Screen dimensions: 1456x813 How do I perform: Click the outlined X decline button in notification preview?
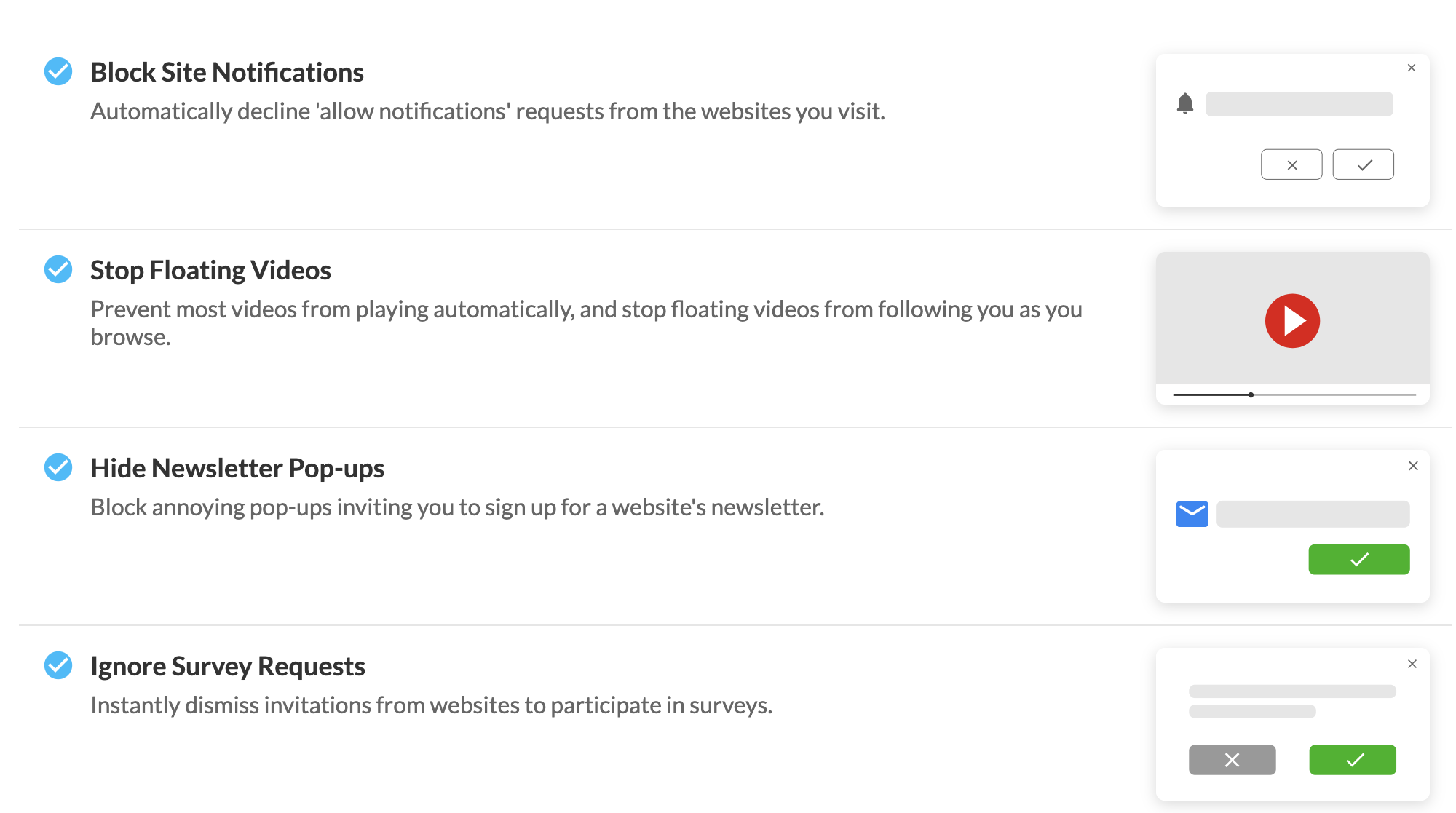click(x=1291, y=164)
